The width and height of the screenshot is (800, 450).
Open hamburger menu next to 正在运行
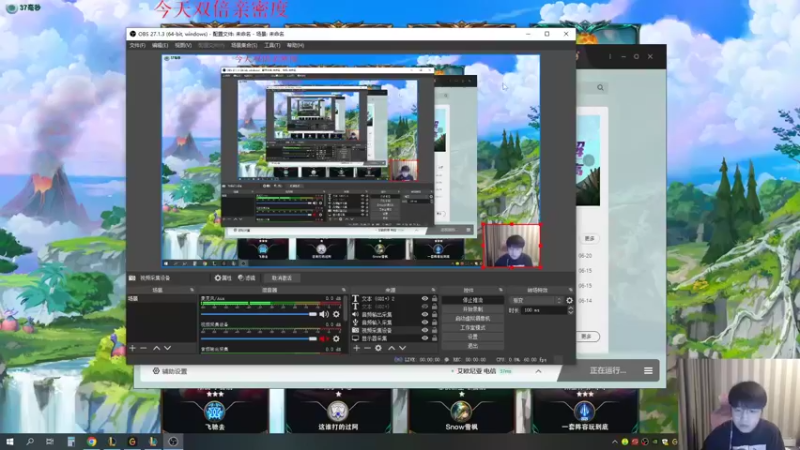point(648,371)
